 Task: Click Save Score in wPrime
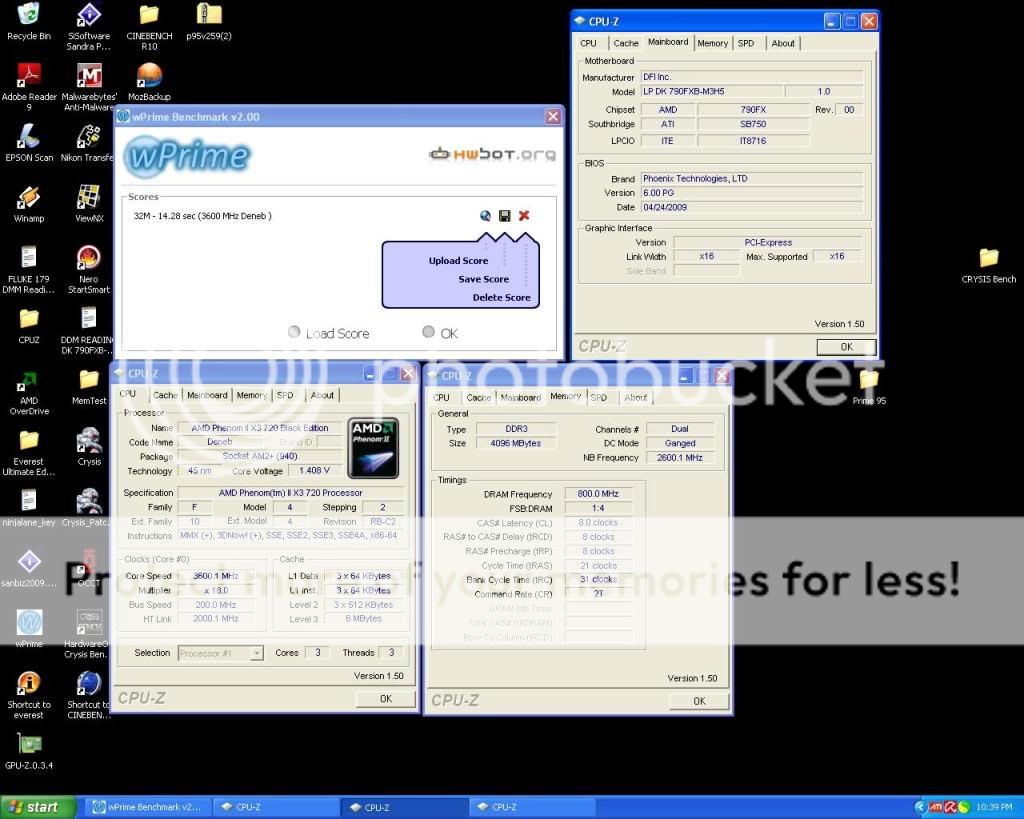pos(483,279)
